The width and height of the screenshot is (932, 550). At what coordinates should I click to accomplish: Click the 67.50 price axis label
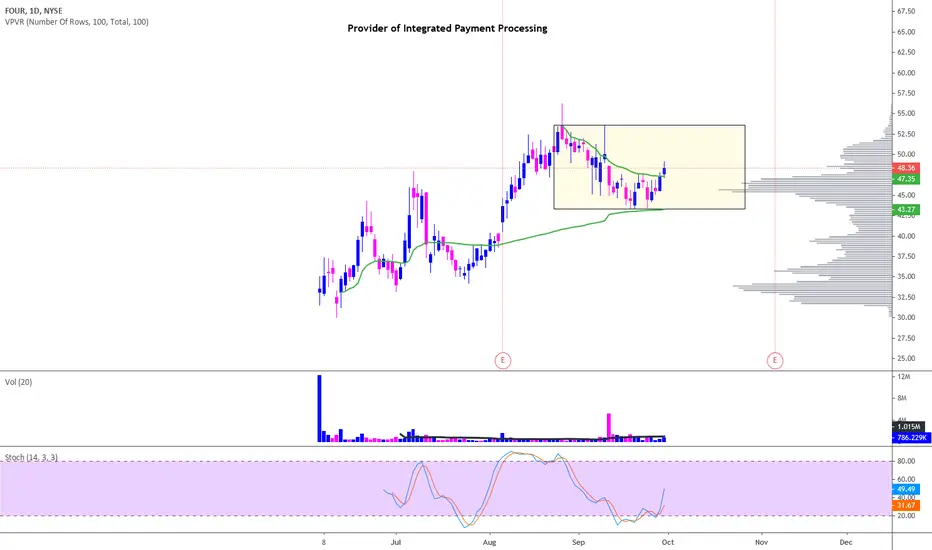tap(906, 11)
